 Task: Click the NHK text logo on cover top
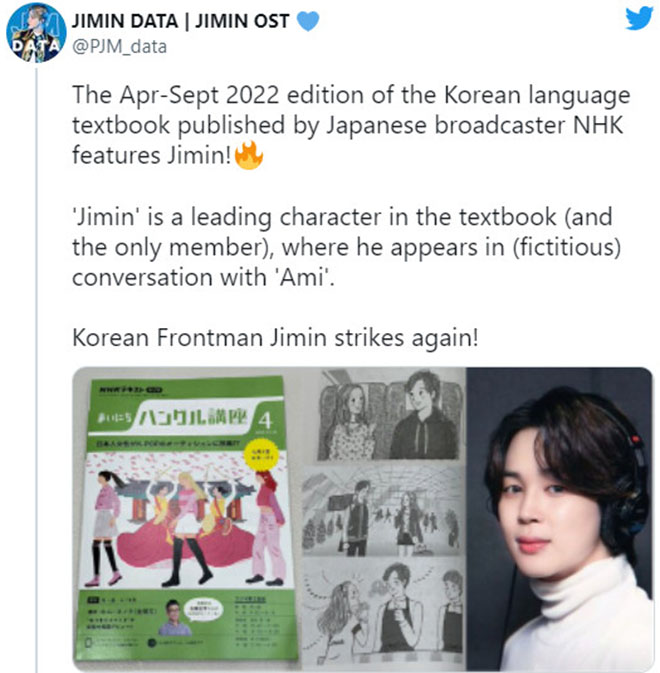(130, 390)
